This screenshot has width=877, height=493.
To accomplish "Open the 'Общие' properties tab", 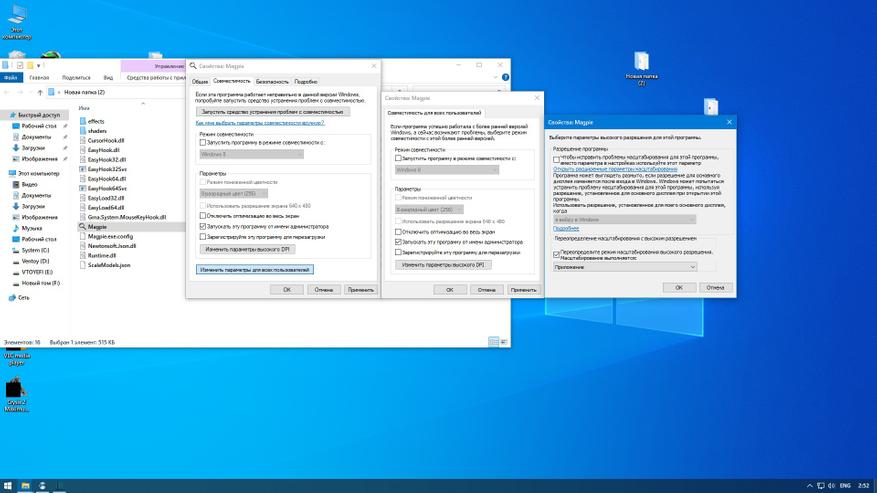I will coord(200,81).
